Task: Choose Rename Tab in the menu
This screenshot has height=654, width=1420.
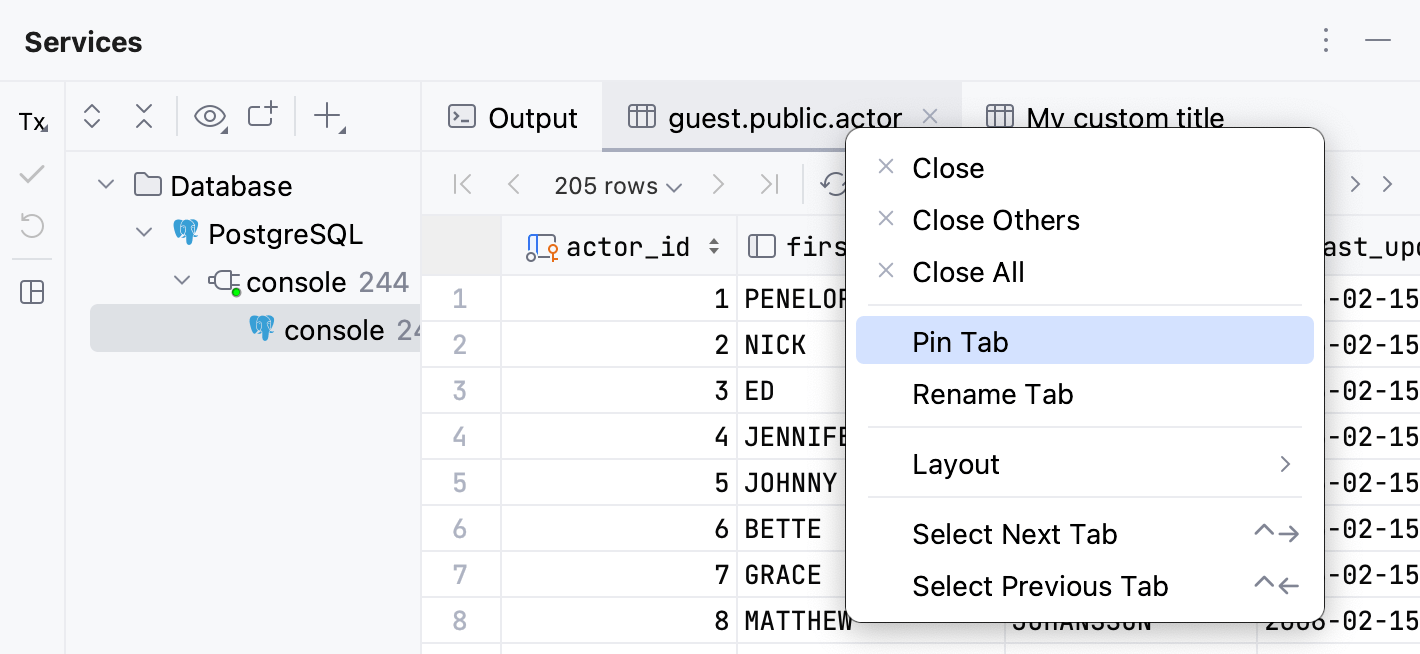Action: [993, 394]
